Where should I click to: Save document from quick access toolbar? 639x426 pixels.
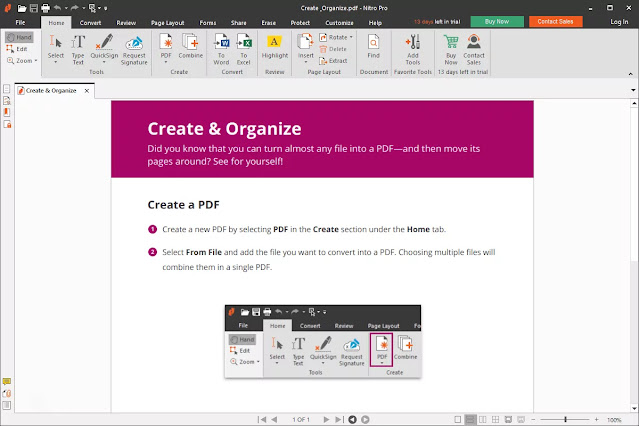click(34, 8)
